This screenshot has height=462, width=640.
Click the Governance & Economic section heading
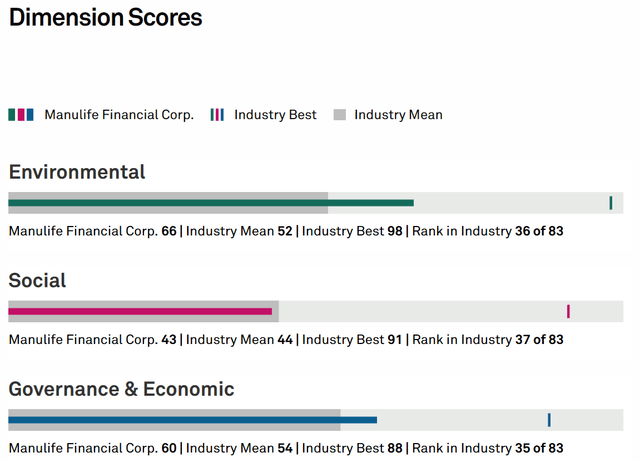(x=121, y=389)
